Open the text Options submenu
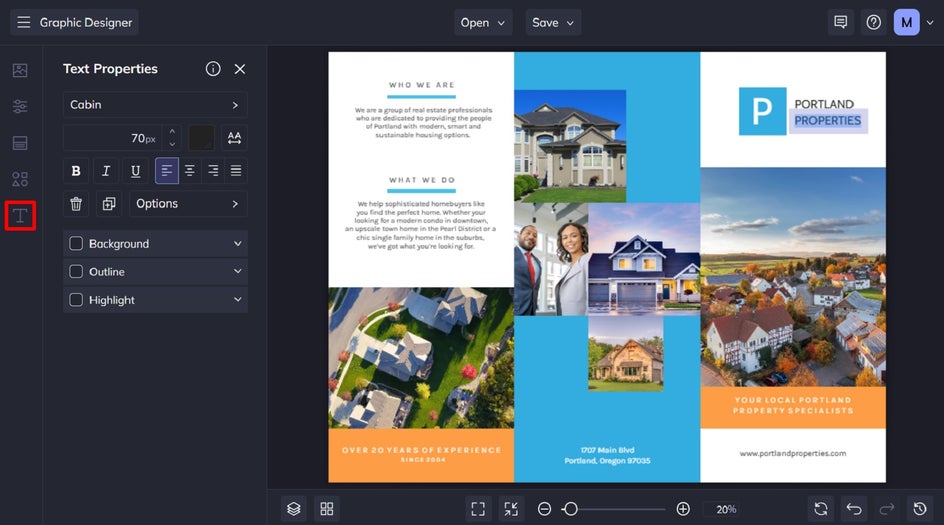Screen dimensions: 944x525 (188, 203)
